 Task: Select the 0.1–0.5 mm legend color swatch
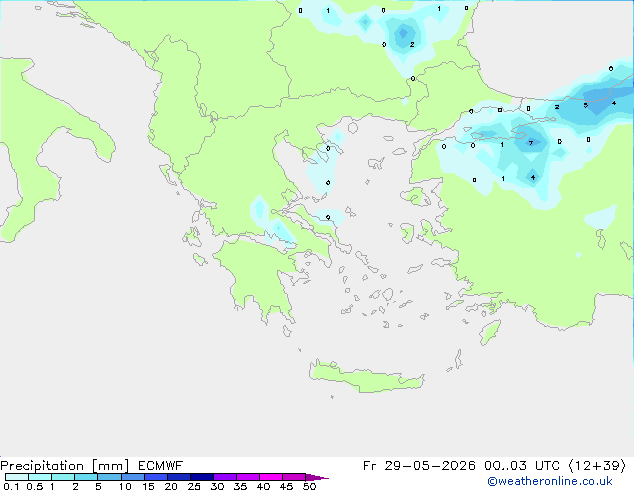click(17, 477)
